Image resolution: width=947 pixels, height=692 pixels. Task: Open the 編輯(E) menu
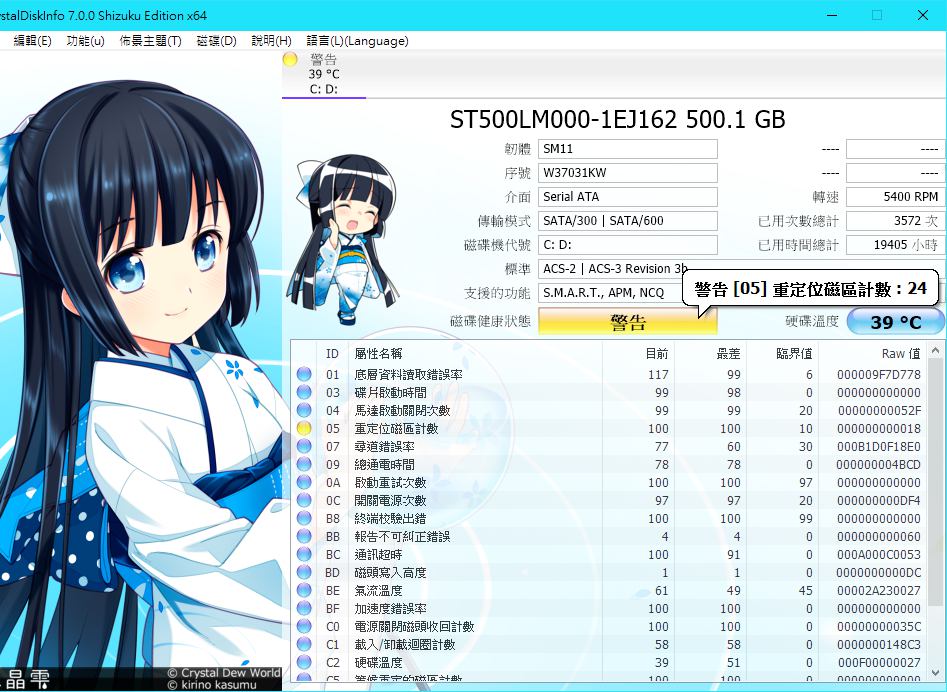[32, 40]
